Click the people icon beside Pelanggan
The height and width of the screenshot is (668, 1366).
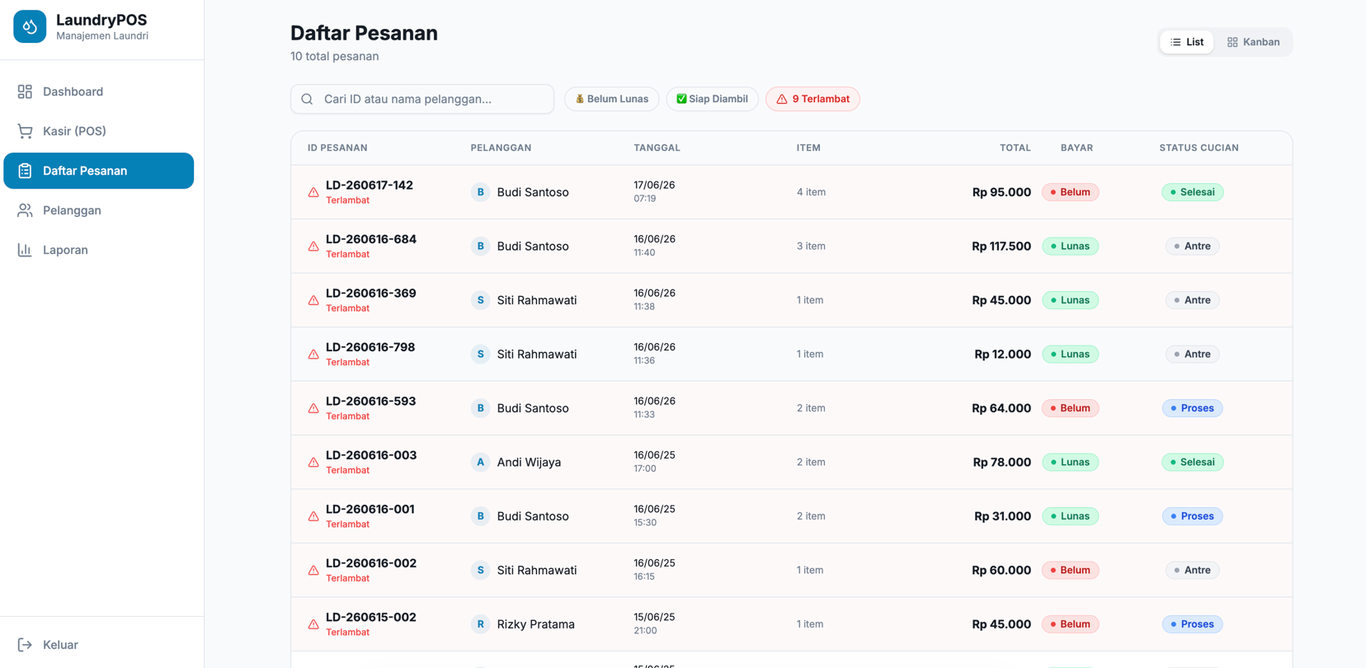pos(25,210)
